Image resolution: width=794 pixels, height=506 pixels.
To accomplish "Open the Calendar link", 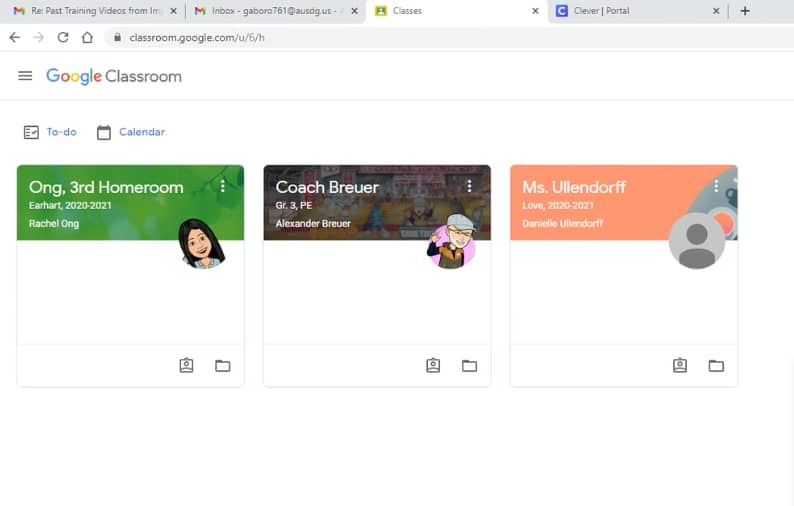I will click(142, 132).
